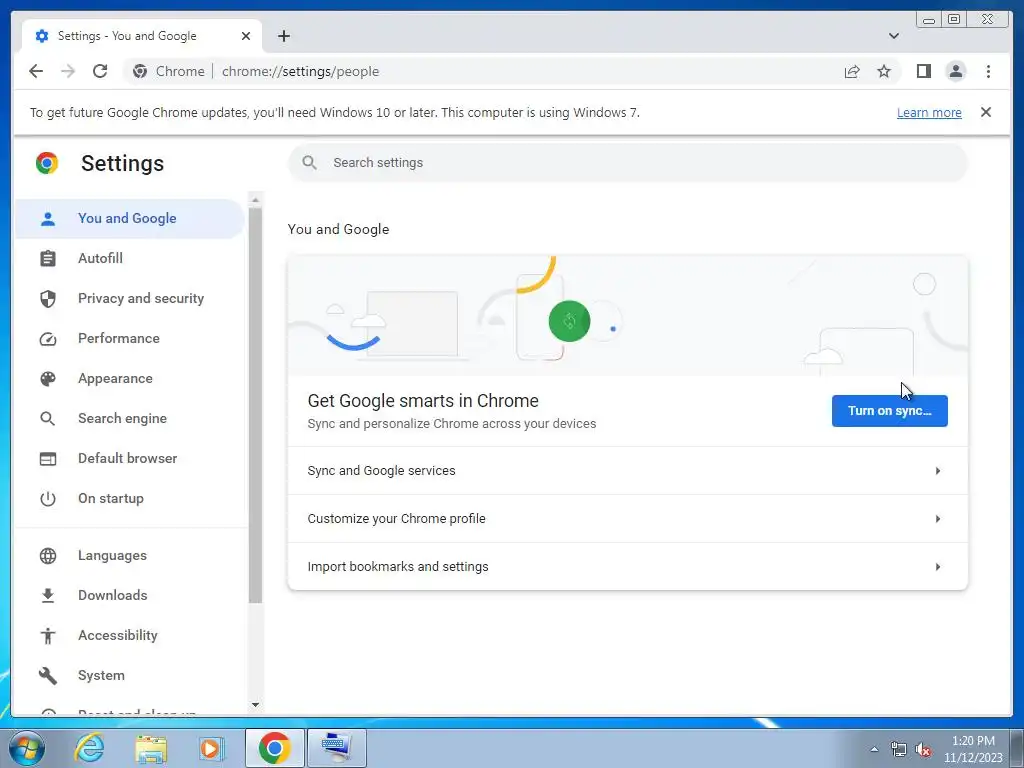Click the muted volume tray icon
The width and height of the screenshot is (1024, 768).
tap(923, 749)
